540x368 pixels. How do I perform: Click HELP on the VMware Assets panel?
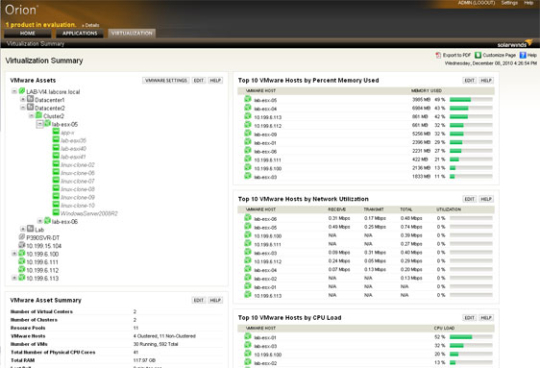(215, 81)
